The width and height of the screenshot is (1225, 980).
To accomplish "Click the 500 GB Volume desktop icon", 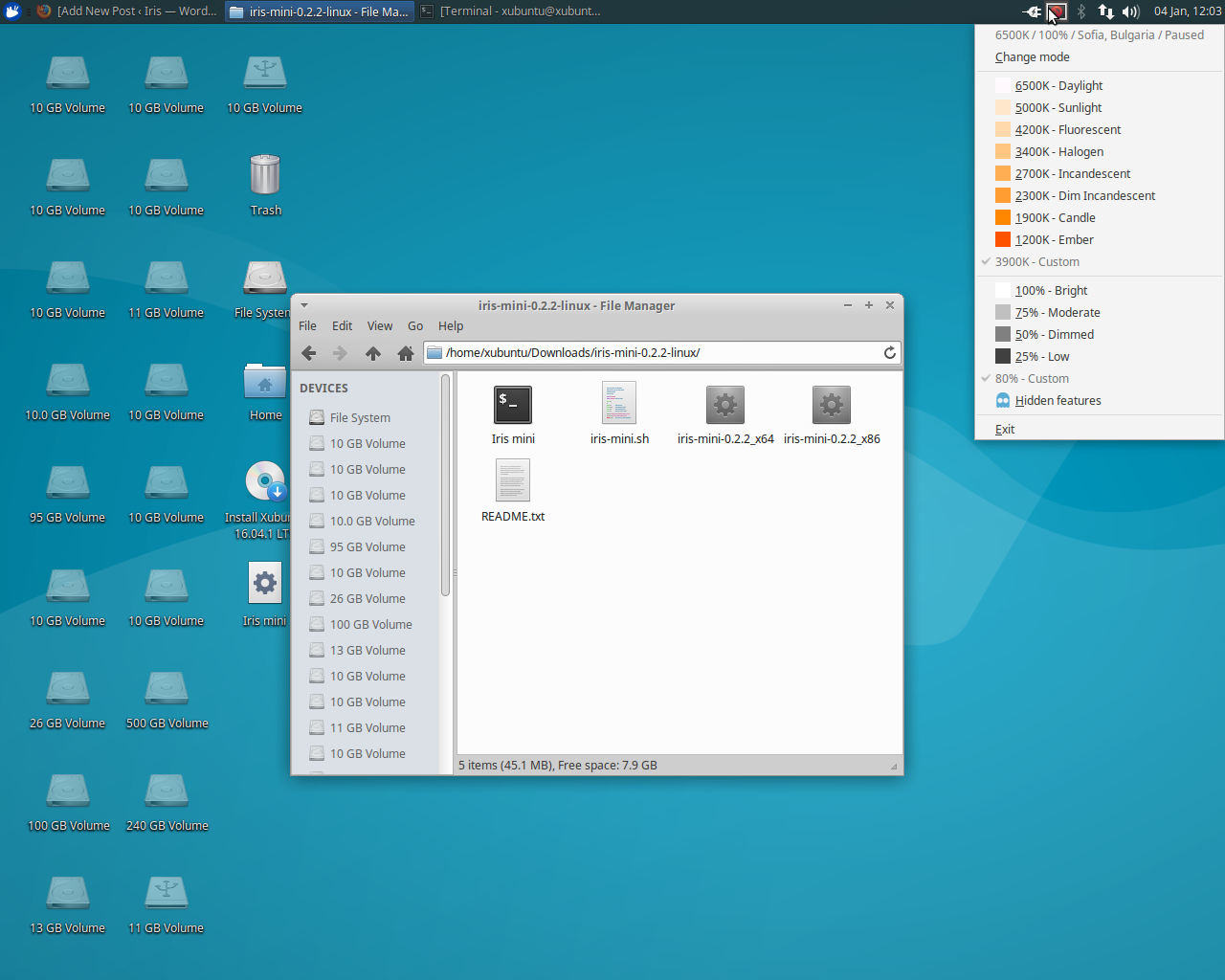I will [167, 700].
